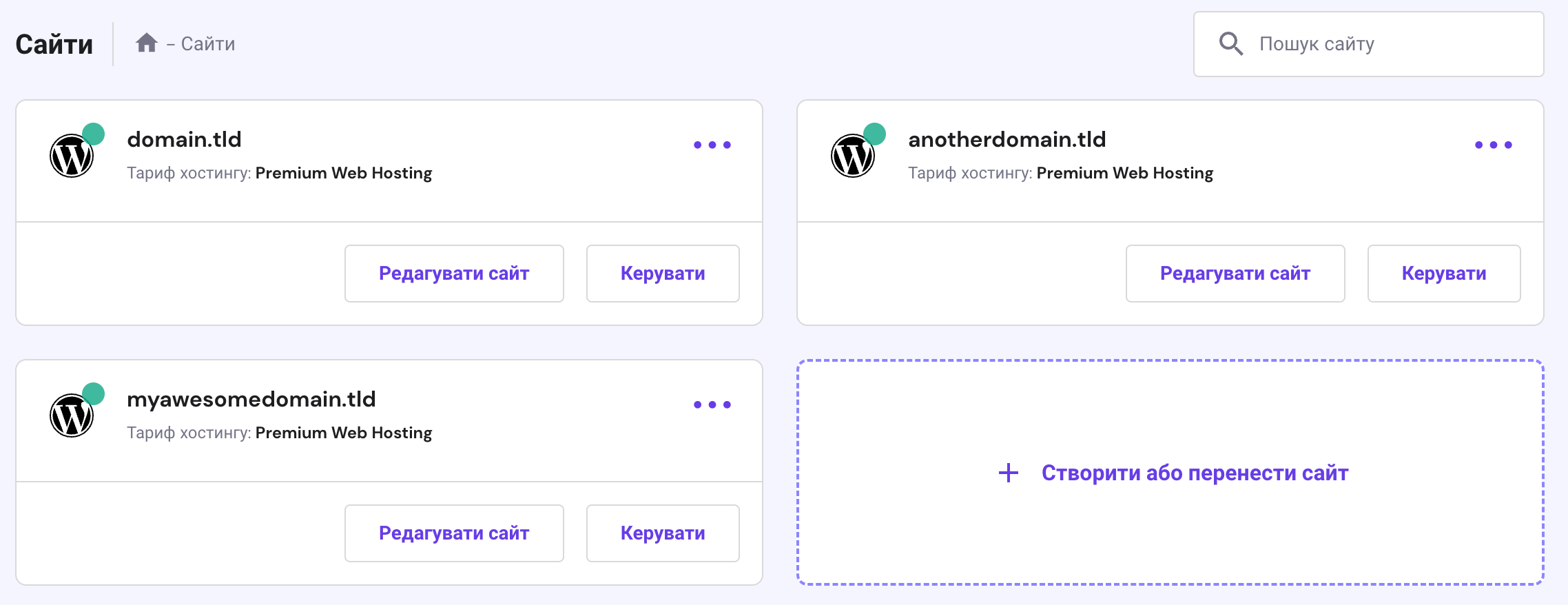This screenshot has height=605, width=1568.
Task: Open the three-dot menu for anotherdomain.tld
Action: (x=1493, y=143)
